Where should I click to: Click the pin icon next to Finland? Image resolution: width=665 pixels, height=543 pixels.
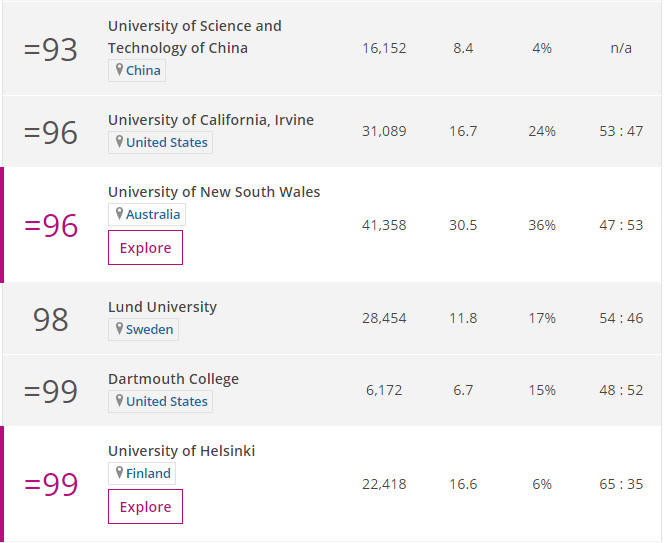119,473
